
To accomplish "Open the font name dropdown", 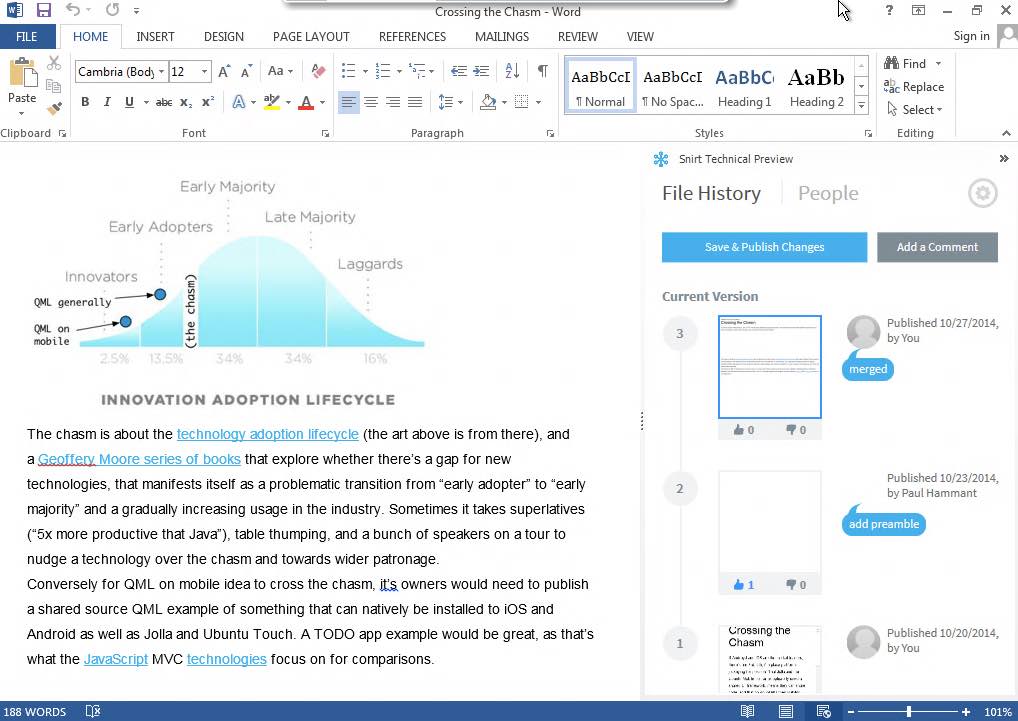I will pos(161,71).
